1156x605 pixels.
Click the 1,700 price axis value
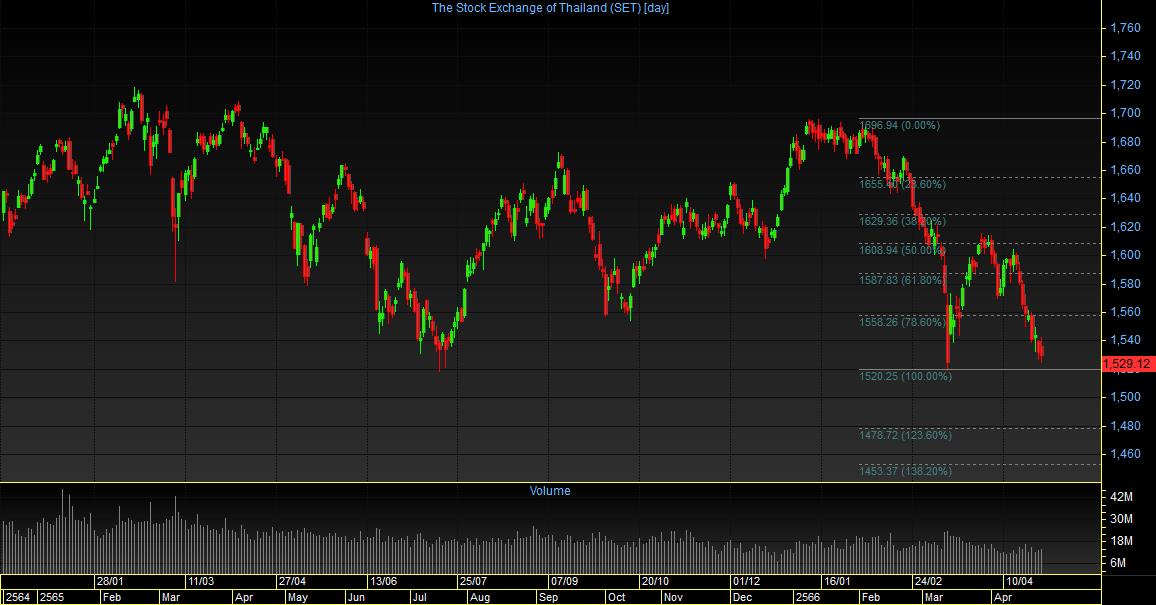pyautogui.click(x=1125, y=113)
